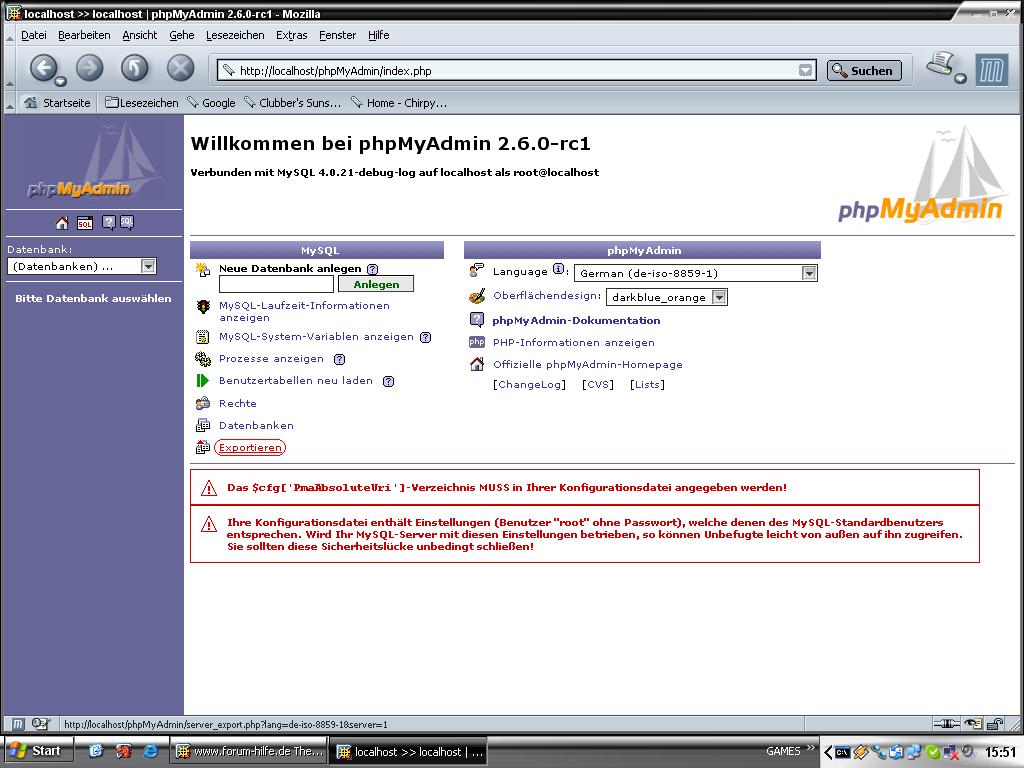Click the PHP icon beside PHP-Informationen
1024x768 pixels.
pos(477,343)
